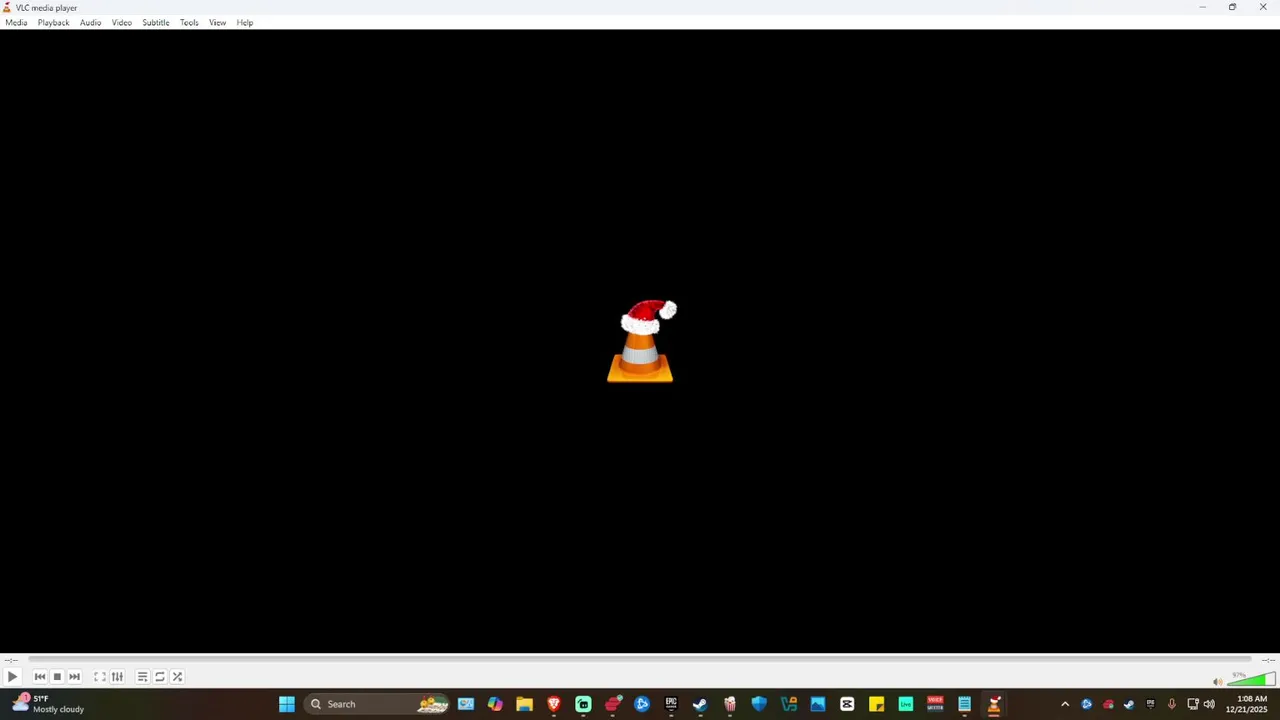Open the Tools menu

pos(189,22)
